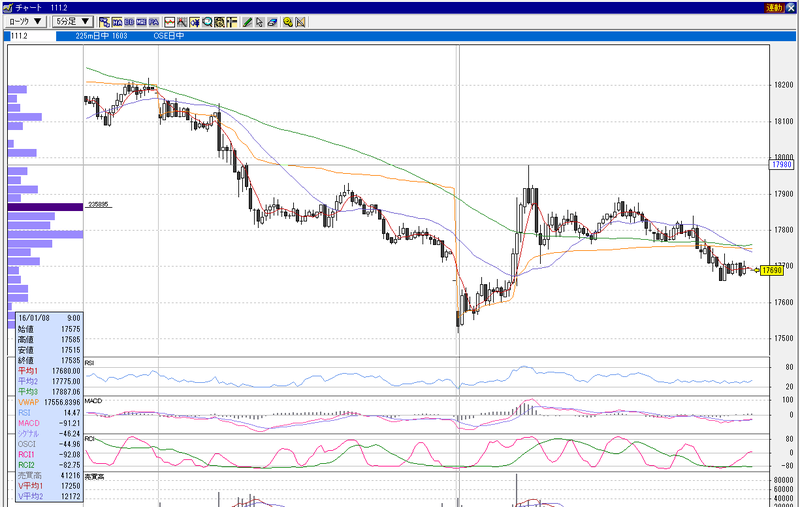This screenshot has width=800, height=507.
Task: Toggle the PA indicator toolbar icon
Action: click(x=154, y=22)
